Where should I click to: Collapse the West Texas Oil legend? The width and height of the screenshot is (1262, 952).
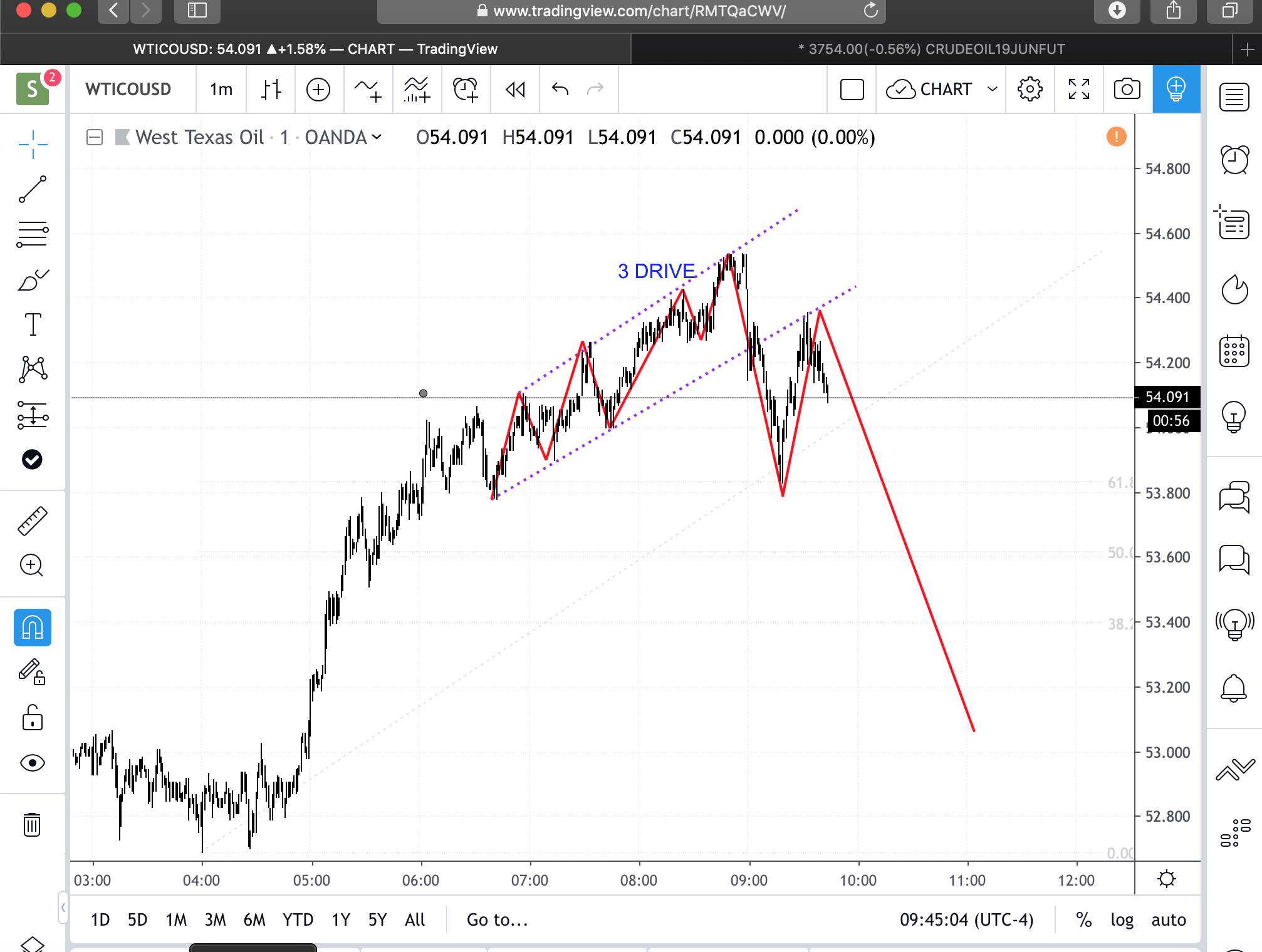coord(94,137)
